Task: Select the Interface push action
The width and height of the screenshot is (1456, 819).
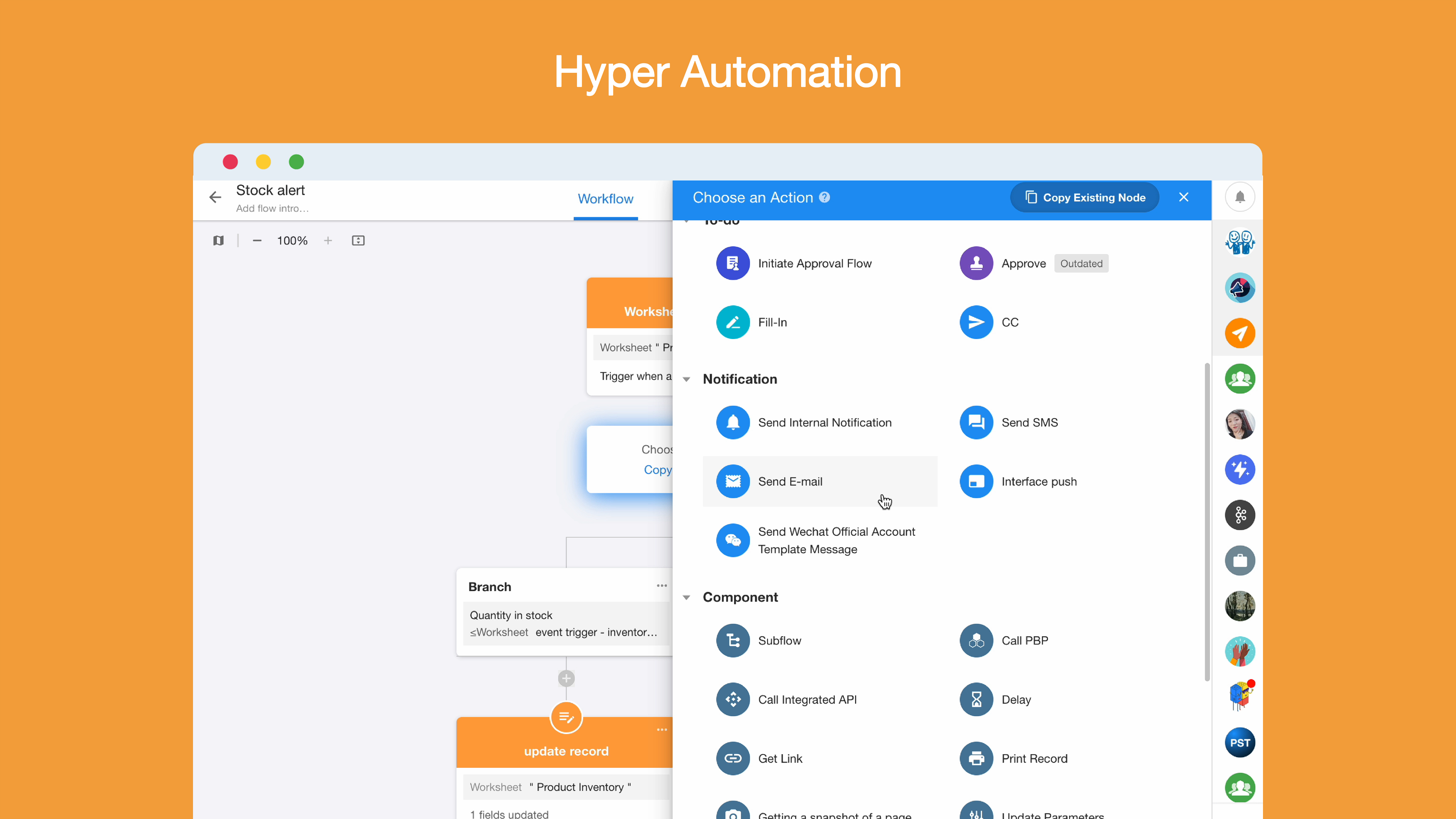Action: (x=1039, y=481)
